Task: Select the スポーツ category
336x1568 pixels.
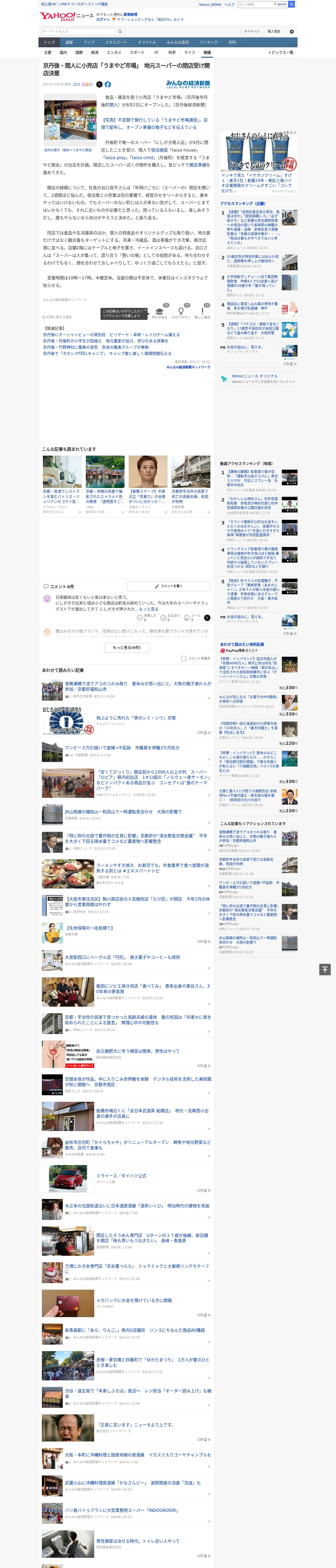Action: coord(137,53)
